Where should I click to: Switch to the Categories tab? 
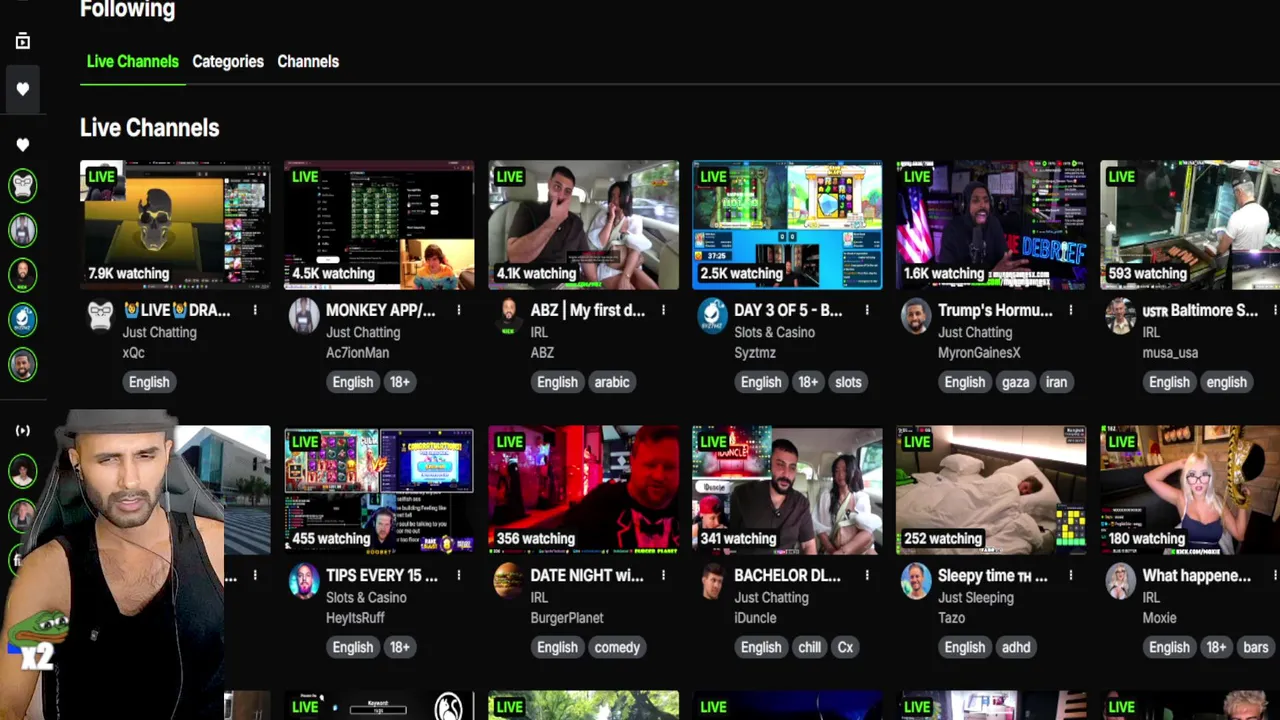click(228, 61)
